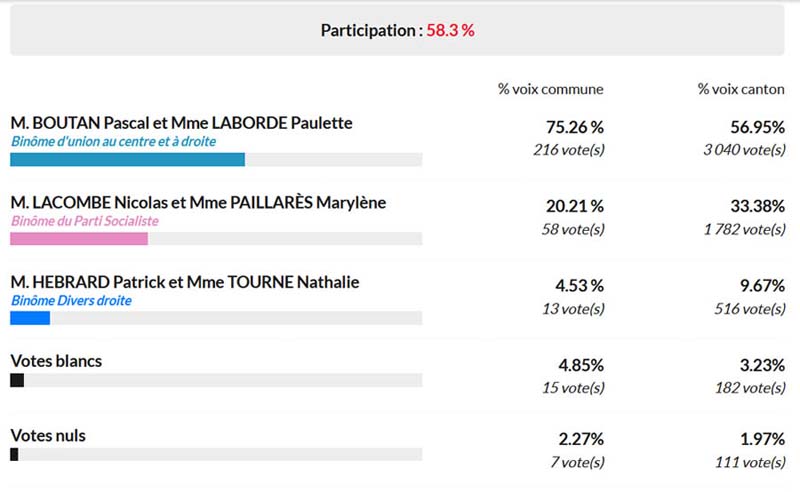Click the Votes nuls label
This screenshot has width=800, height=492.
(x=48, y=435)
